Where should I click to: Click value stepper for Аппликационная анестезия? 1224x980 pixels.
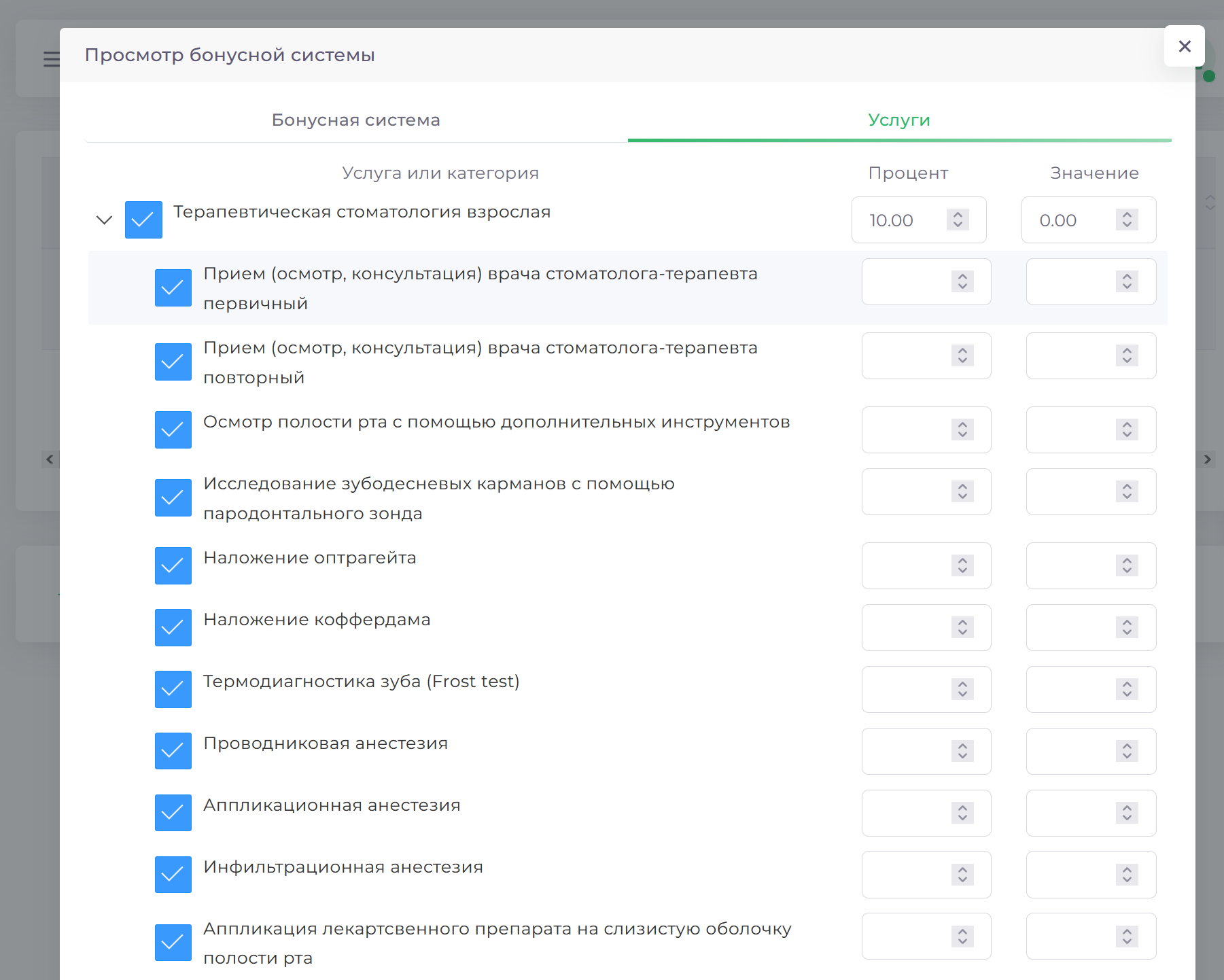(x=1127, y=813)
